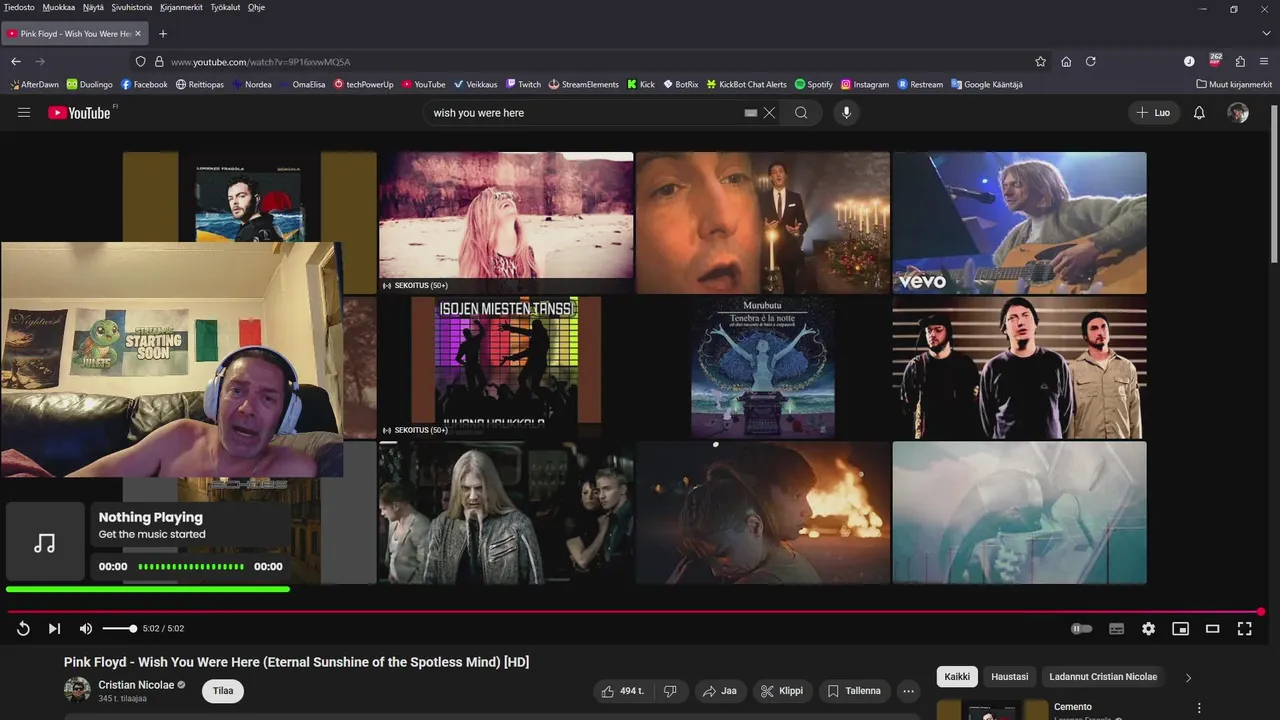This screenshot has width=1280, height=720.
Task: Open the Spotify bookmark
Action: [x=813, y=85]
